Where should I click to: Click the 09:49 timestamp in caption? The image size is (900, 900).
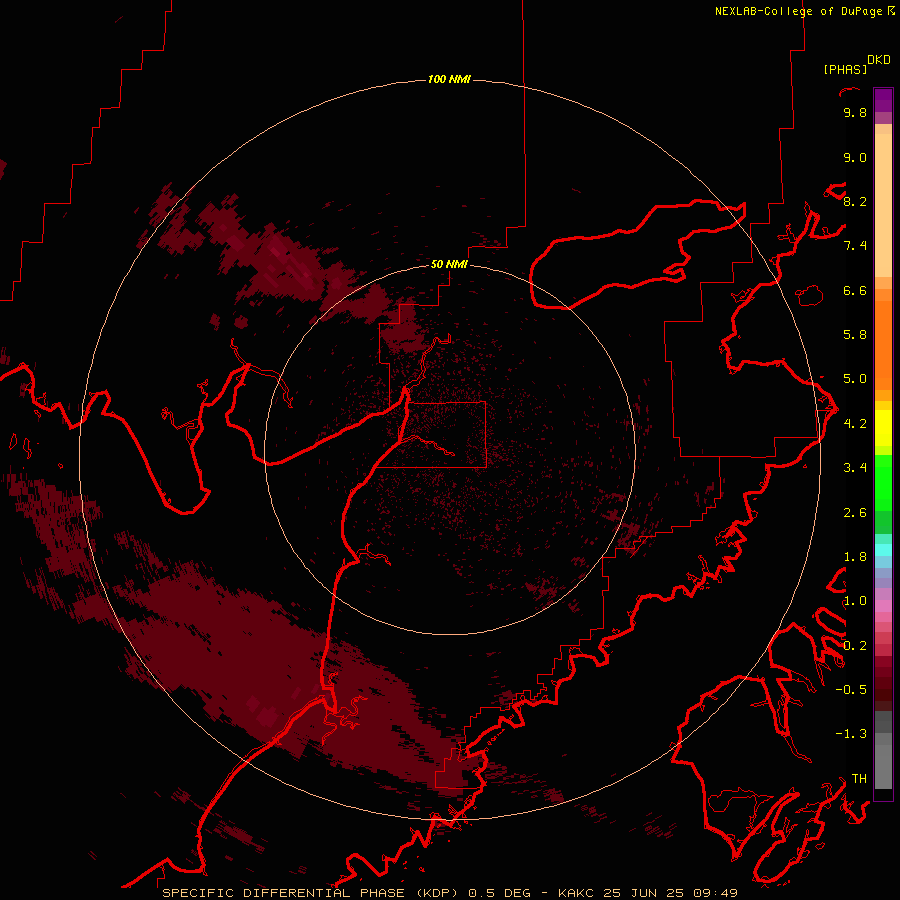click(x=715, y=893)
